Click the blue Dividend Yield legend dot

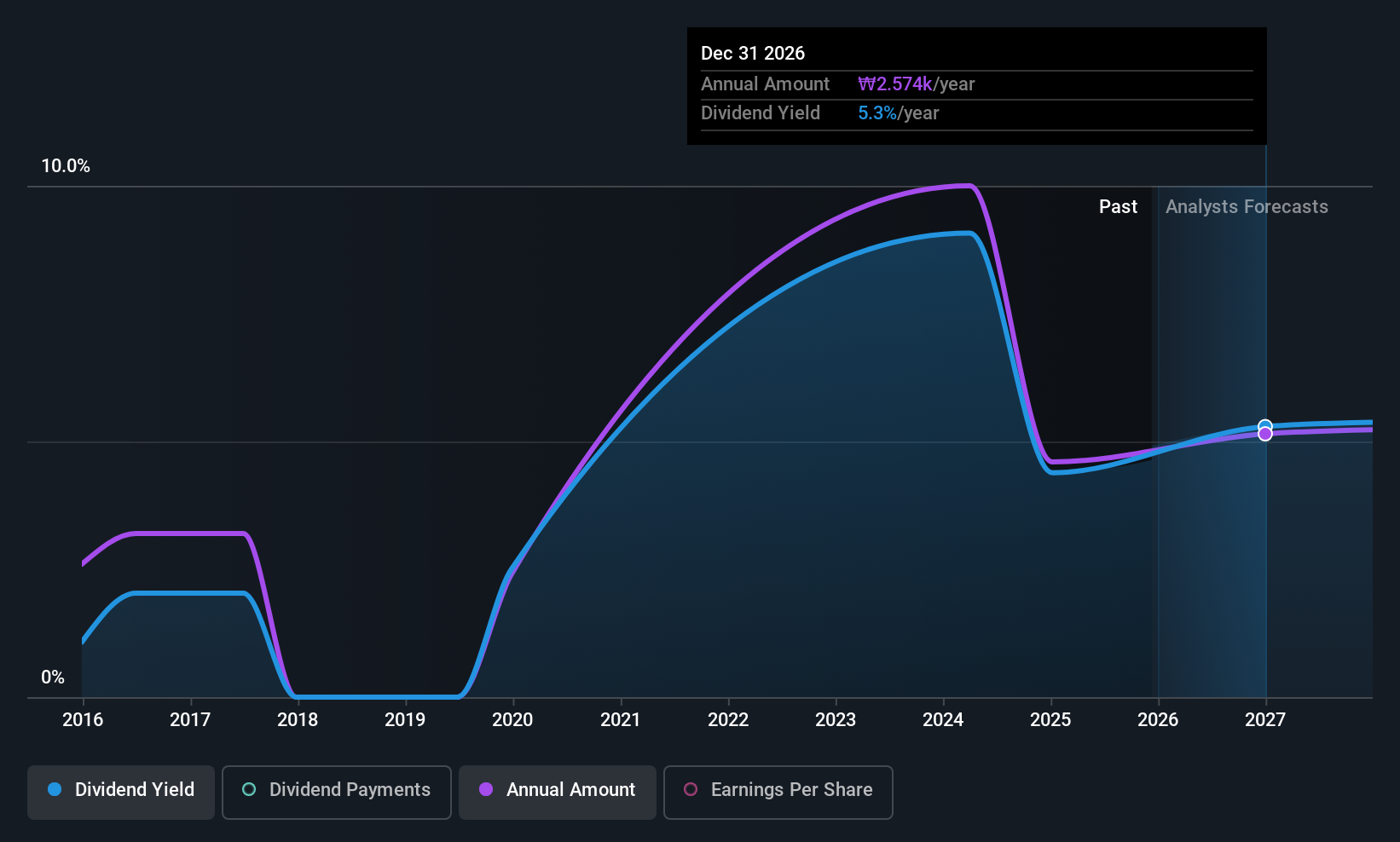[x=55, y=790]
